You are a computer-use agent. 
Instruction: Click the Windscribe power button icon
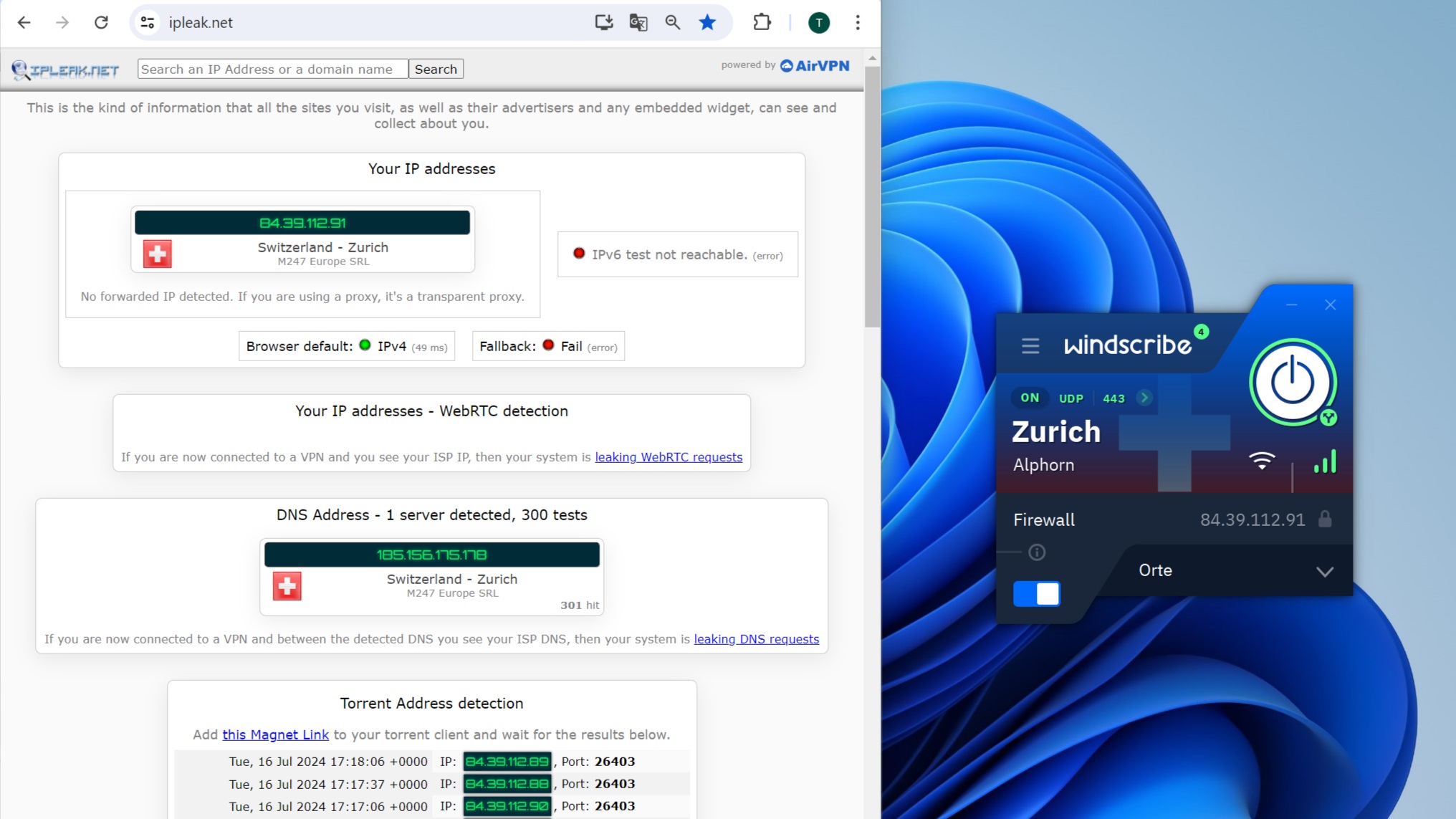coord(1291,382)
